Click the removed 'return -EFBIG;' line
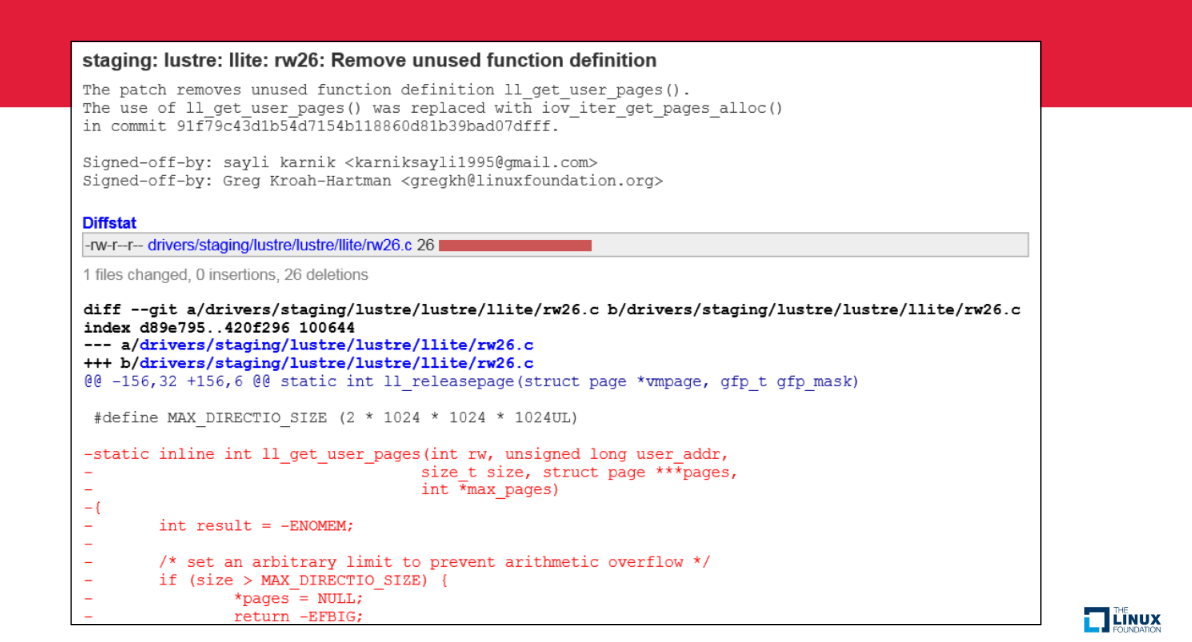This screenshot has width=1192, height=642. (x=223, y=616)
